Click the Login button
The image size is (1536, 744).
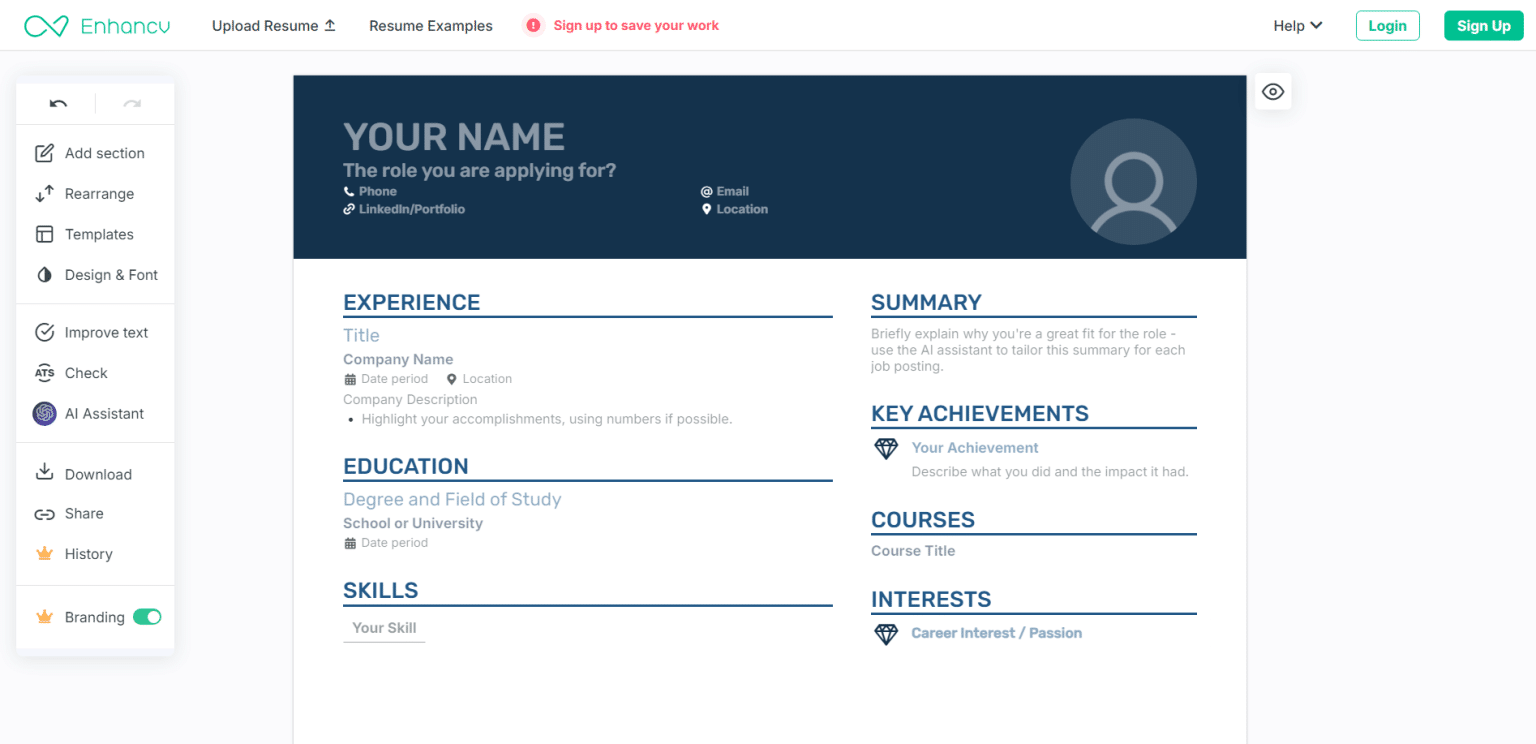(1387, 25)
